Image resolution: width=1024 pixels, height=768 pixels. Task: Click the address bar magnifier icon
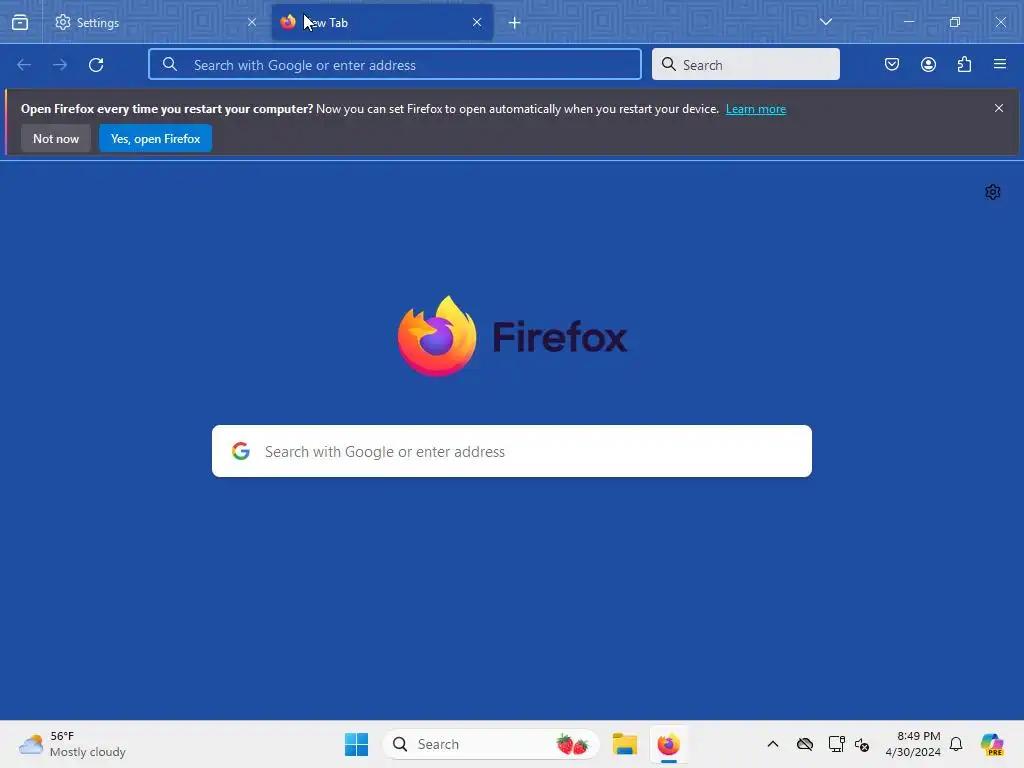[170, 64]
